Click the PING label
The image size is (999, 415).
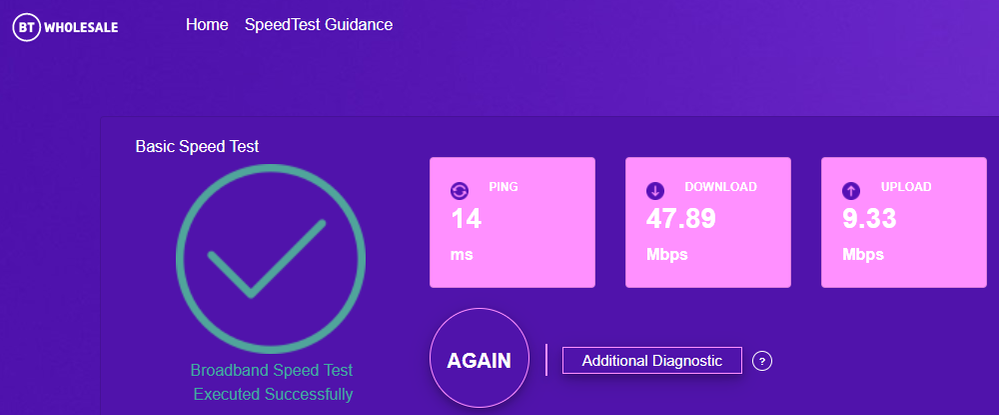pos(503,187)
